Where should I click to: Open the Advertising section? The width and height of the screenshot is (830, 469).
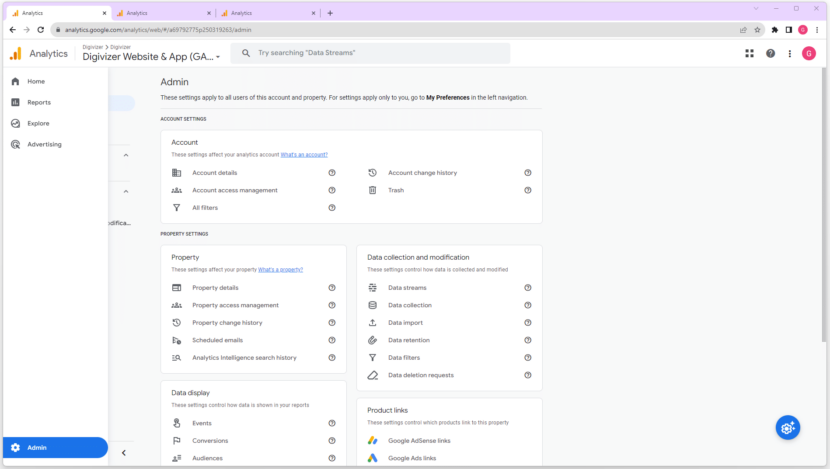pyautogui.click(x=44, y=144)
